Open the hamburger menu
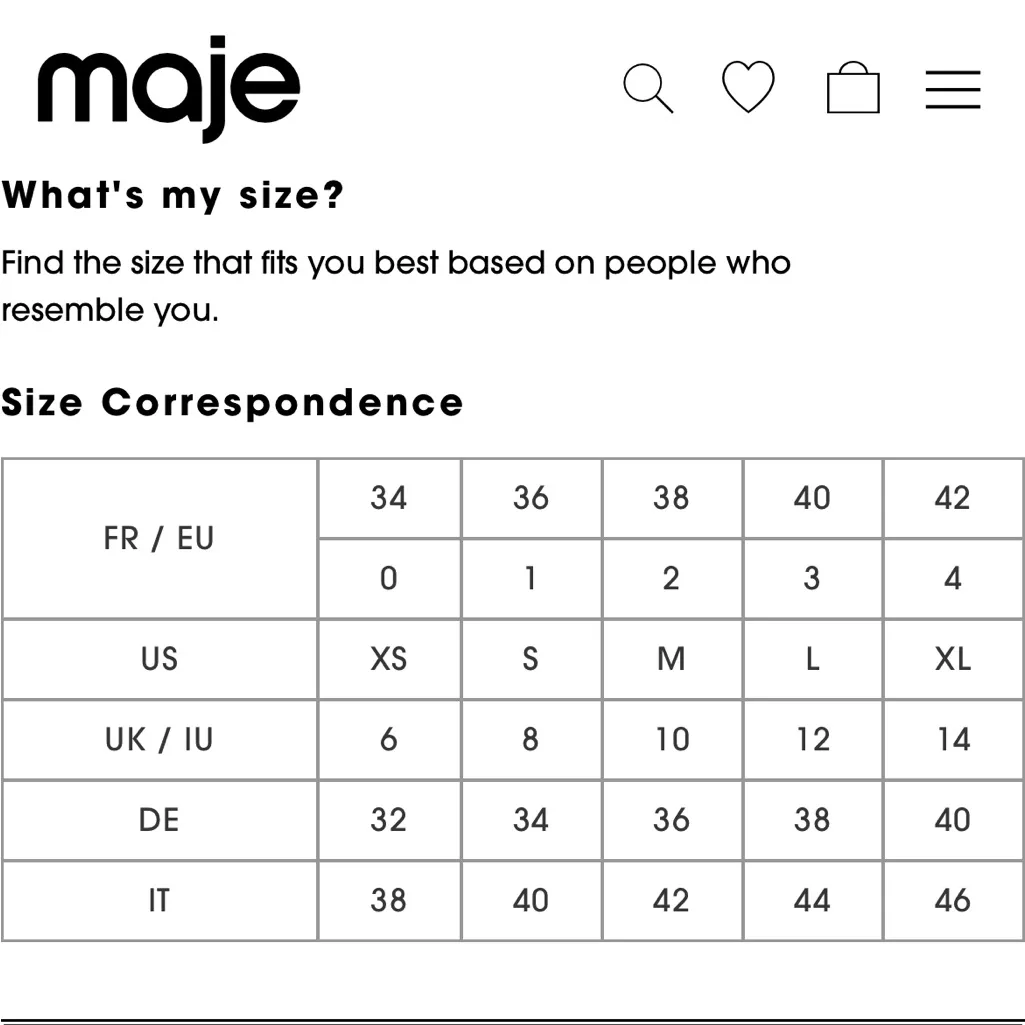The height and width of the screenshot is (1025, 1025). (x=952, y=89)
